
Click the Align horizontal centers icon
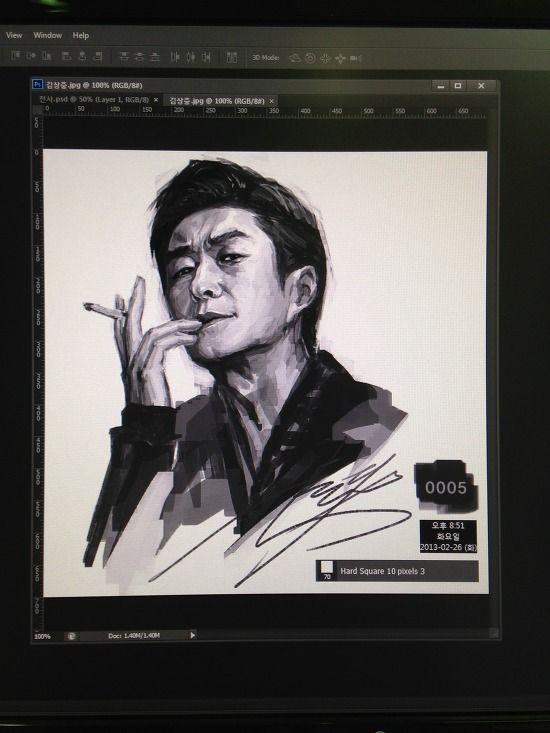click(82, 56)
